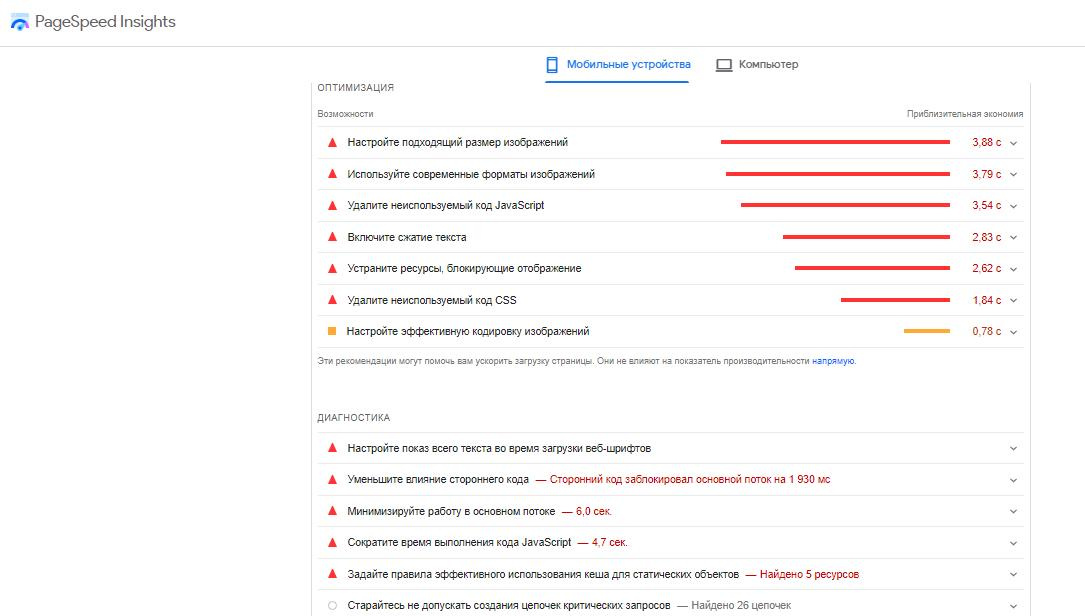
Task: Expand chevron for text compression 2,83 с
Action: pyautogui.click(x=1013, y=237)
